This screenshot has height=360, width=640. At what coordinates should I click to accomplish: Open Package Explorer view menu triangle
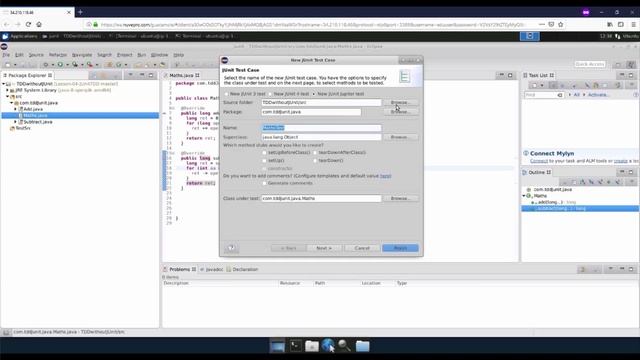pos(131,75)
